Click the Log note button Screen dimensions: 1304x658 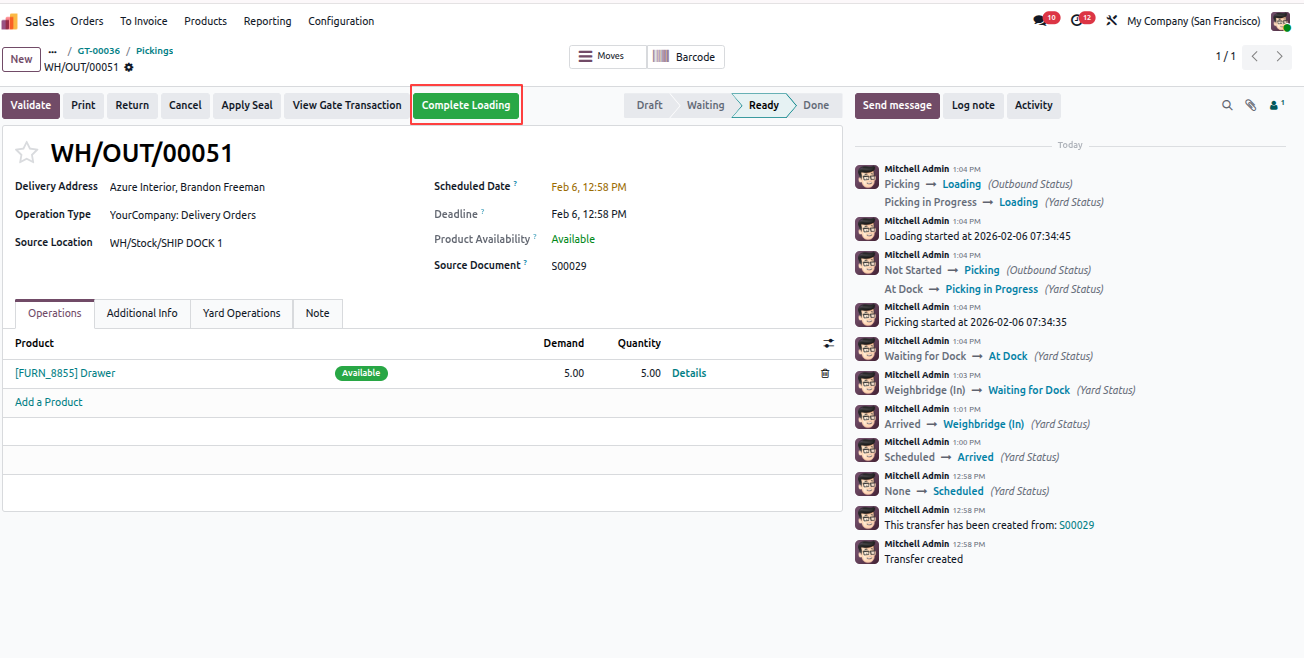(x=973, y=105)
